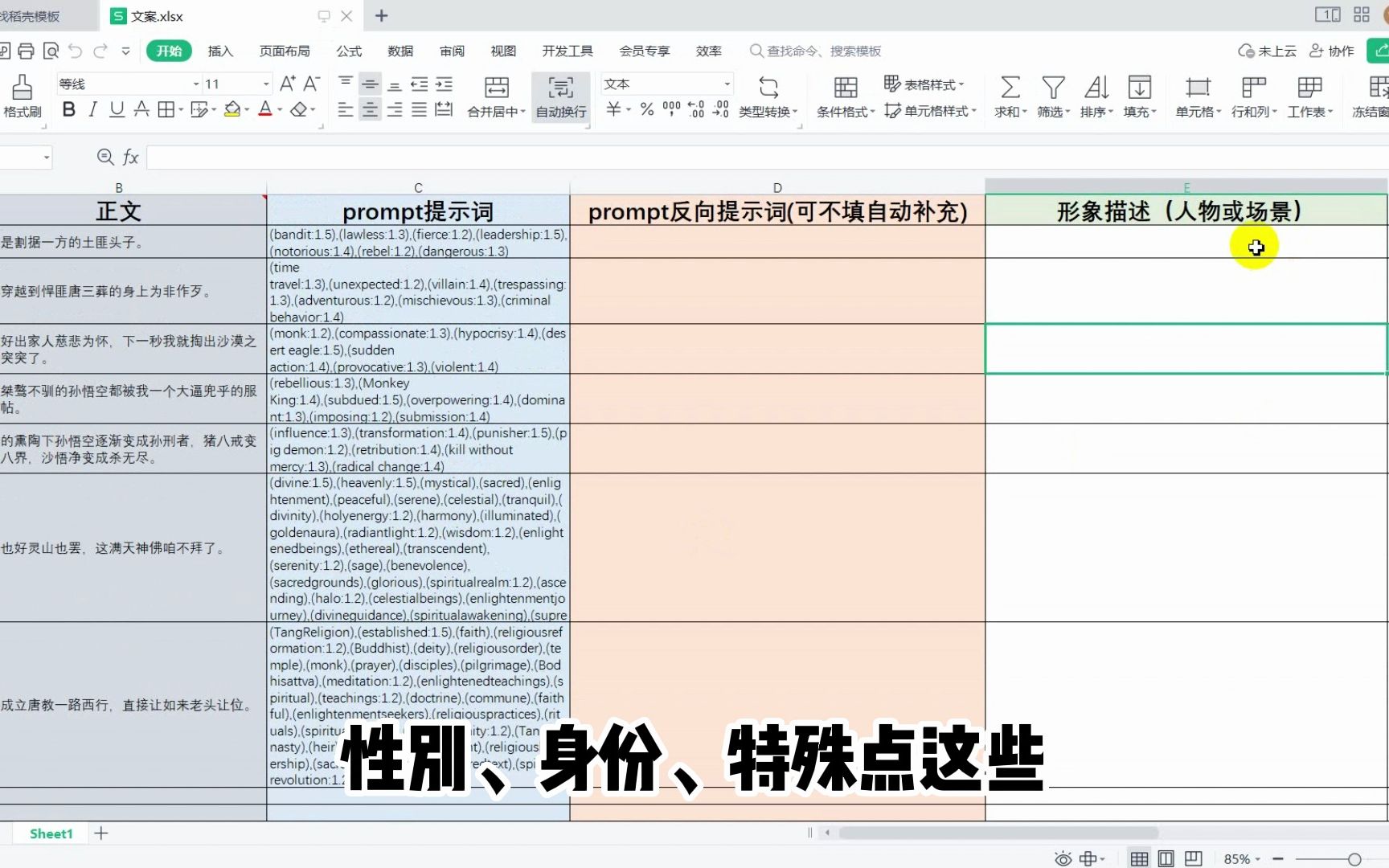Image resolution: width=1389 pixels, height=868 pixels.
Task: Open the View (视图) tab
Action: click(x=503, y=51)
